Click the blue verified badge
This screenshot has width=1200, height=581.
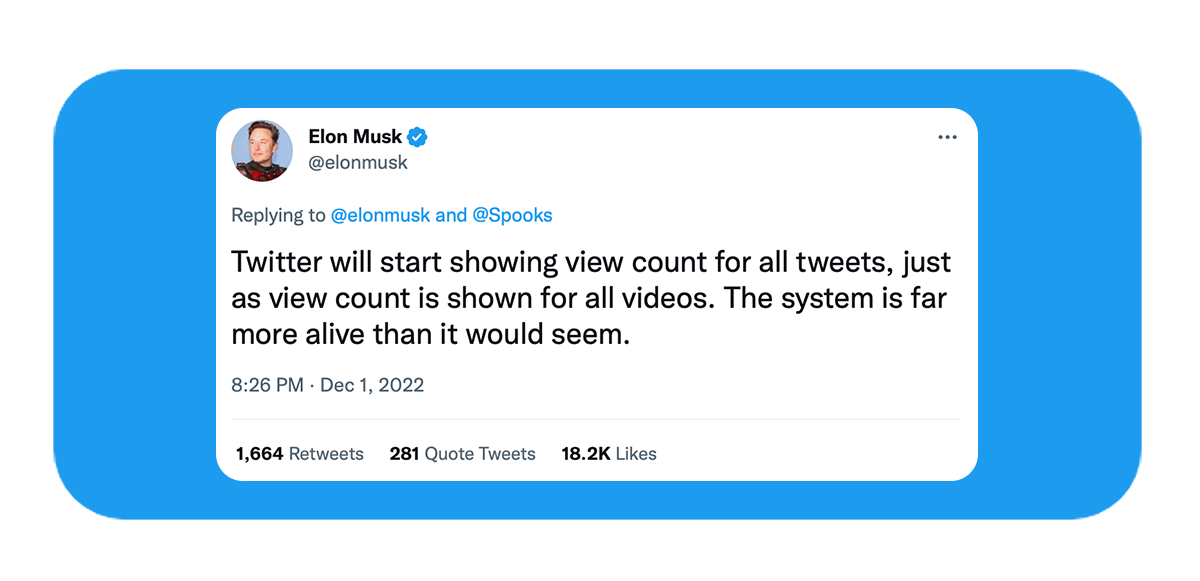pos(417,137)
